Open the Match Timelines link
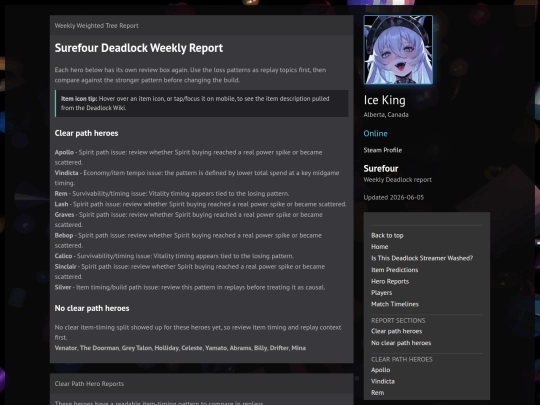 (395, 304)
